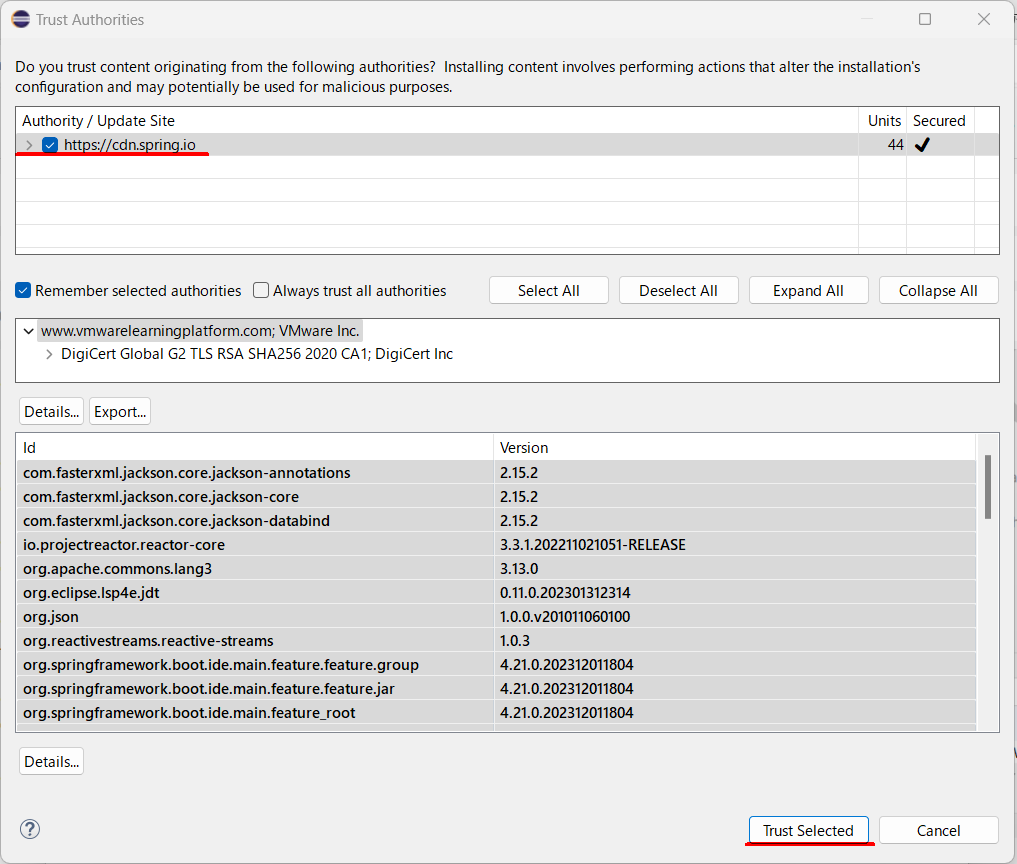The image size is (1017, 864).
Task: Click the Eclipse logo in the title bar
Action: pos(20,18)
